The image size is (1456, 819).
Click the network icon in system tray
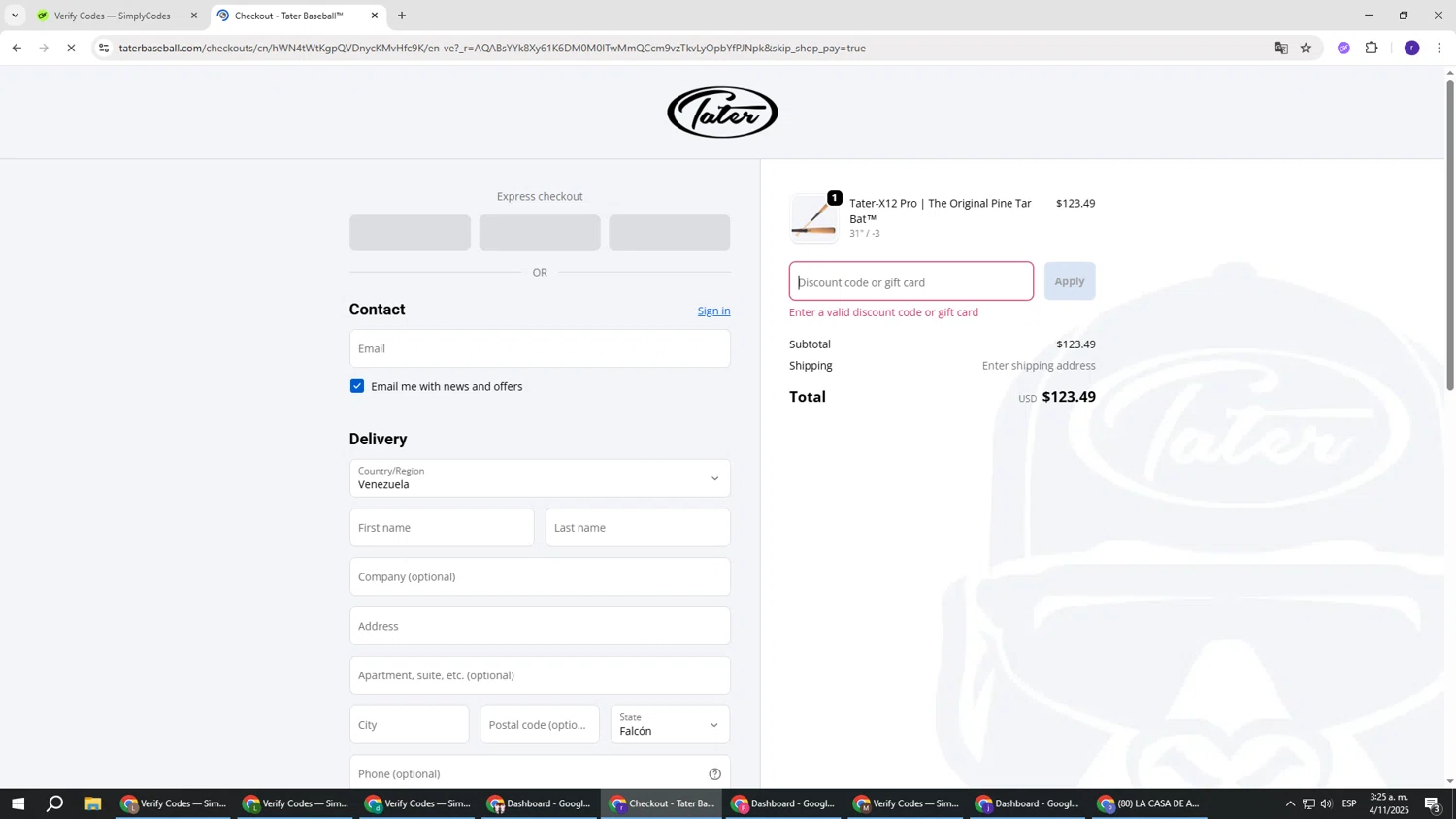tap(1308, 803)
